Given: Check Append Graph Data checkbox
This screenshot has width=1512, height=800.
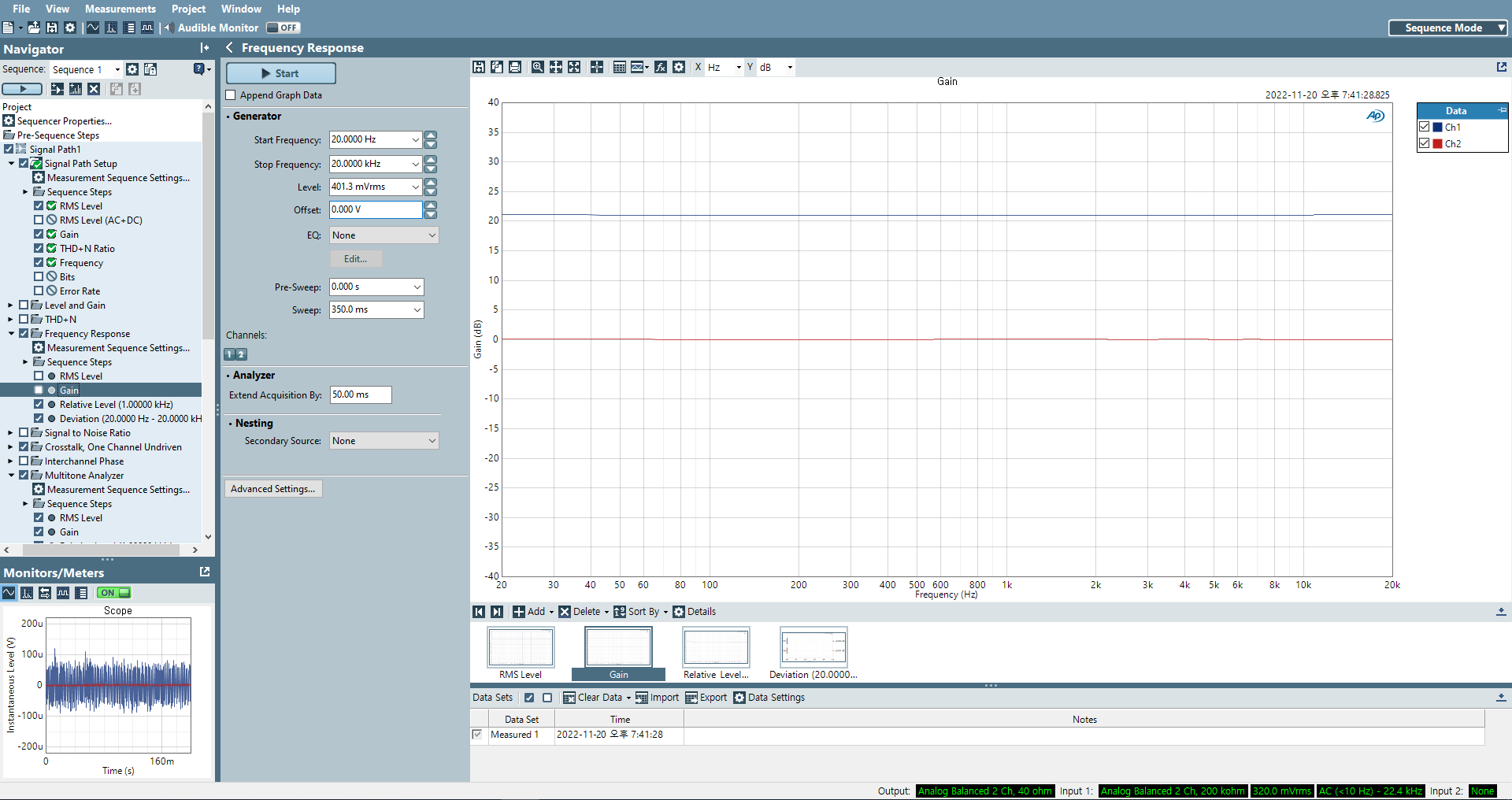Looking at the screenshot, I should pos(231,95).
